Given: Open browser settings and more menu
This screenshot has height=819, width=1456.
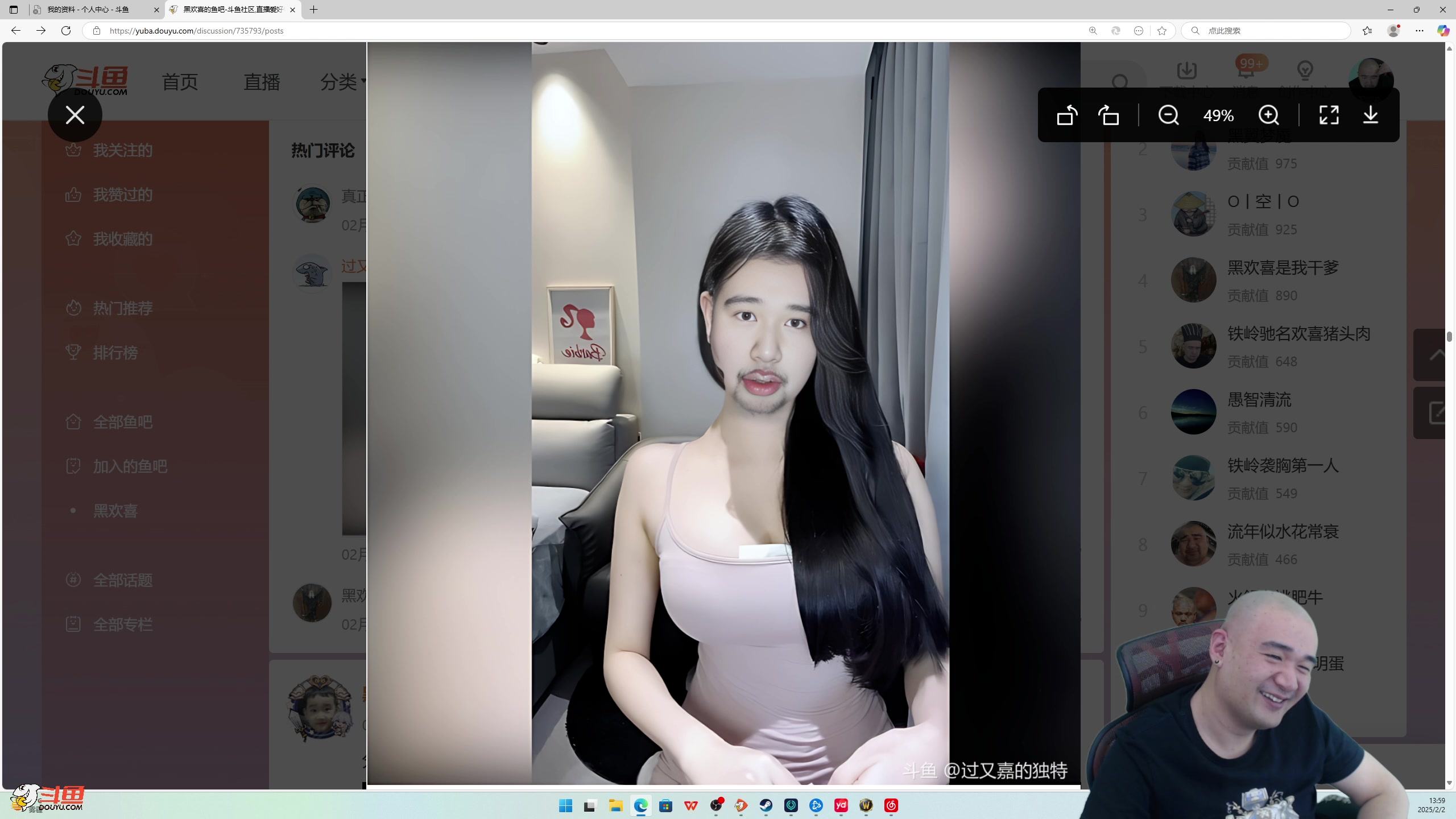Looking at the screenshot, I should (x=1420, y=31).
